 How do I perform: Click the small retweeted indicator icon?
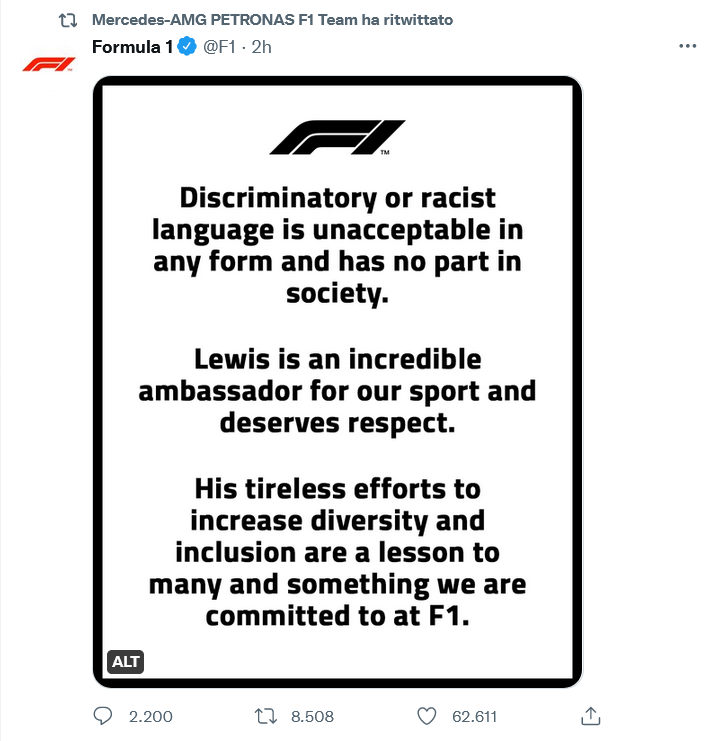68,20
